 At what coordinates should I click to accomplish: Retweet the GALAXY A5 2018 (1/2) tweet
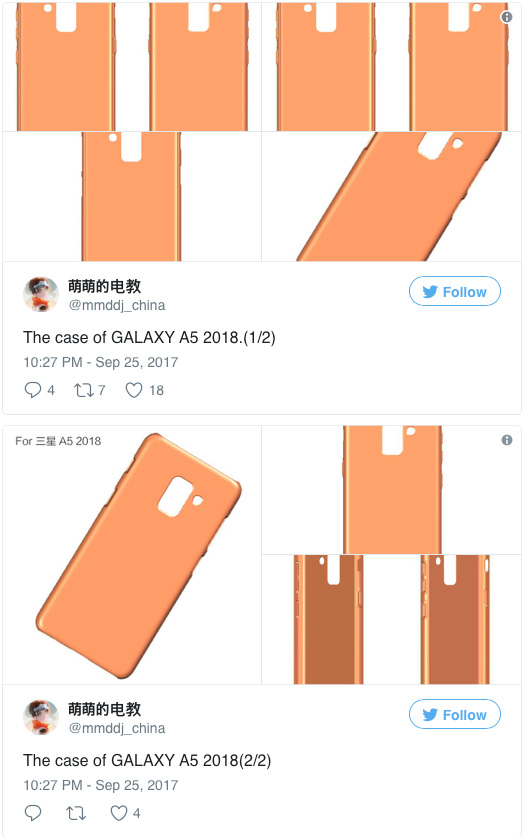84,390
